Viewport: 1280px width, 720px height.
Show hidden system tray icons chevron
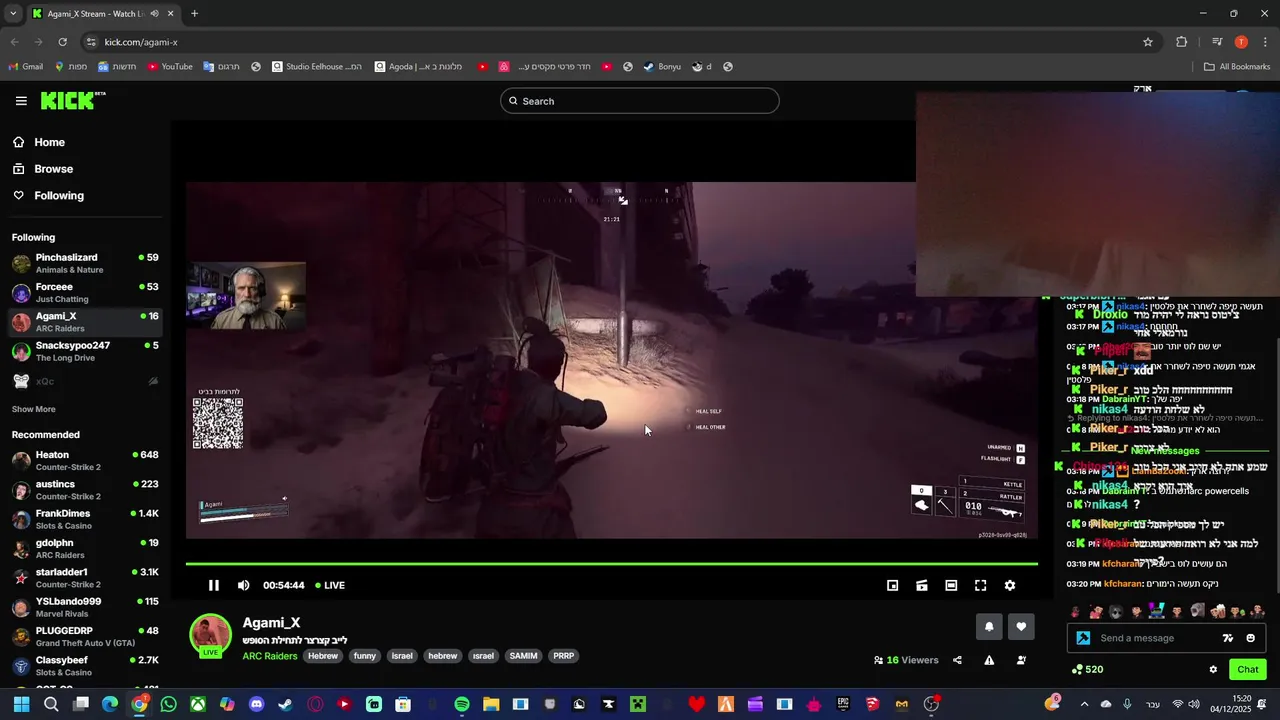[1084, 705]
